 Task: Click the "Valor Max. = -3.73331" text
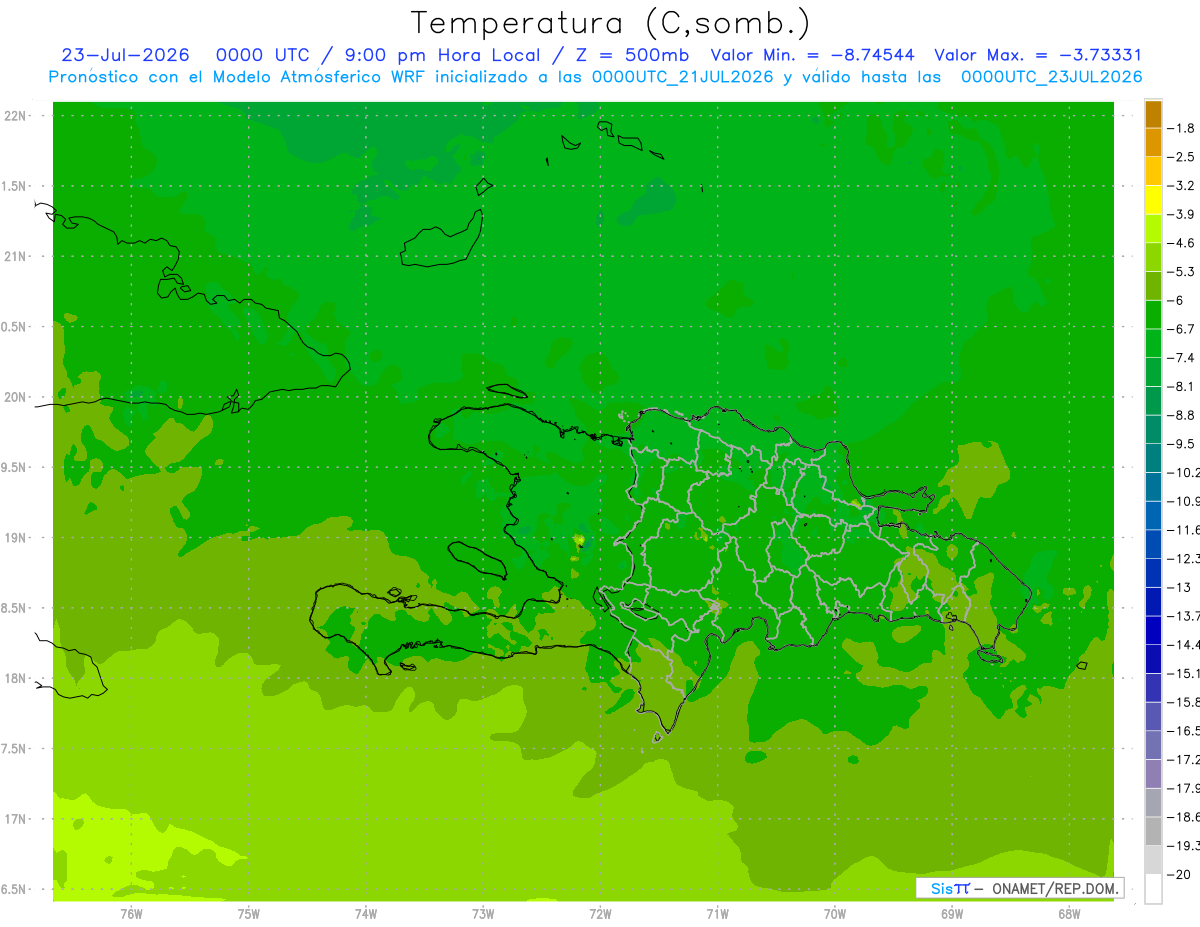[x=1038, y=55]
